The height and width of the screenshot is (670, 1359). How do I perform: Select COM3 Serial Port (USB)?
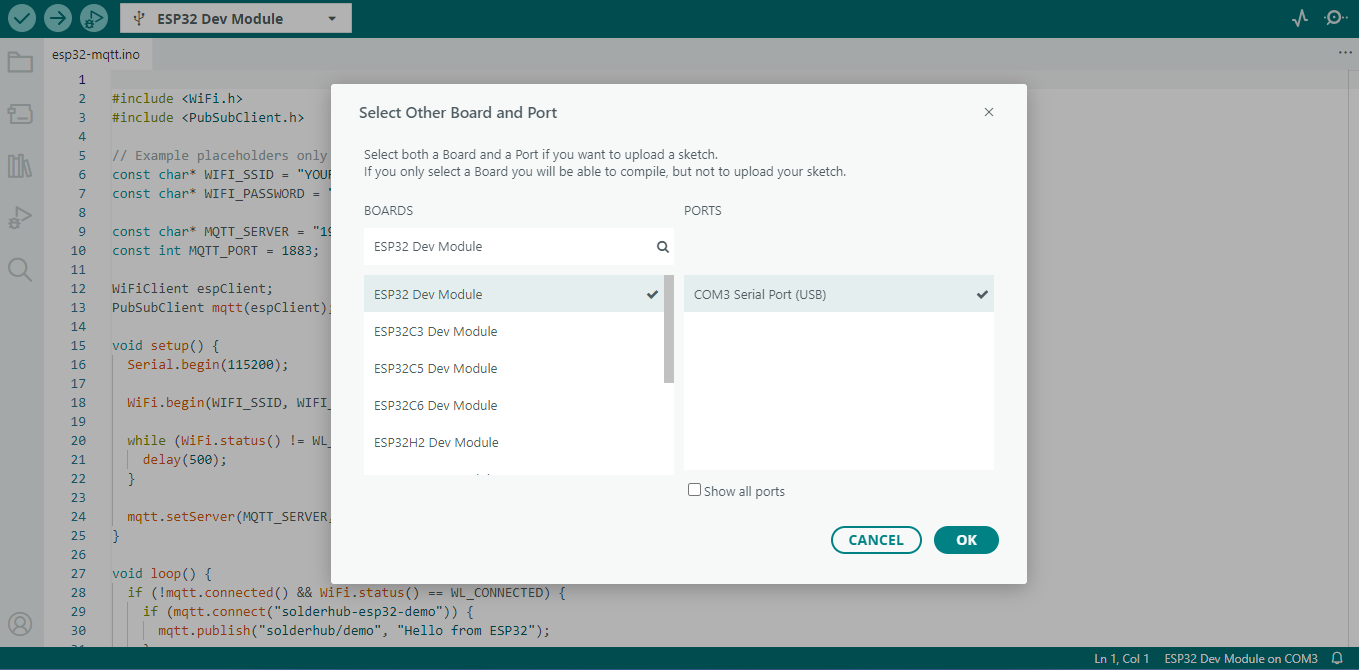tap(839, 294)
